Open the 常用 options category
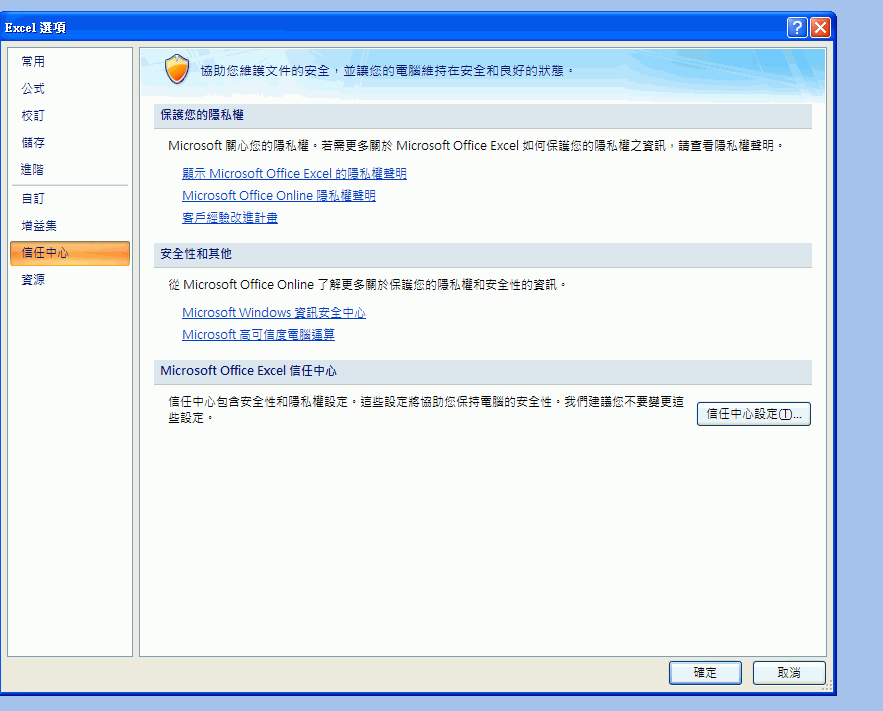The height and width of the screenshot is (711, 883). (x=70, y=61)
